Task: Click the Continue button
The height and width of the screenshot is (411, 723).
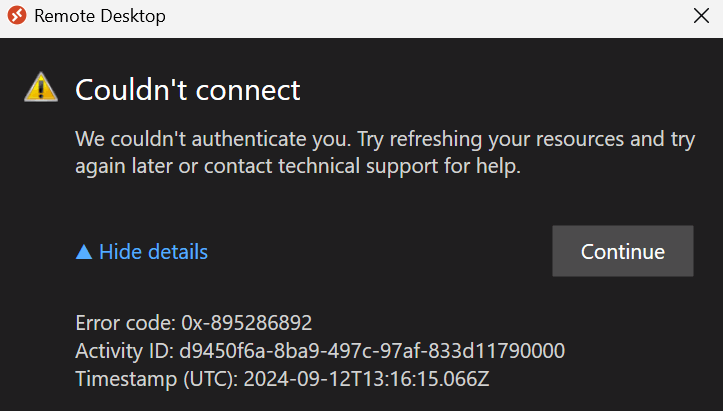Action: (x=623, y=251)
